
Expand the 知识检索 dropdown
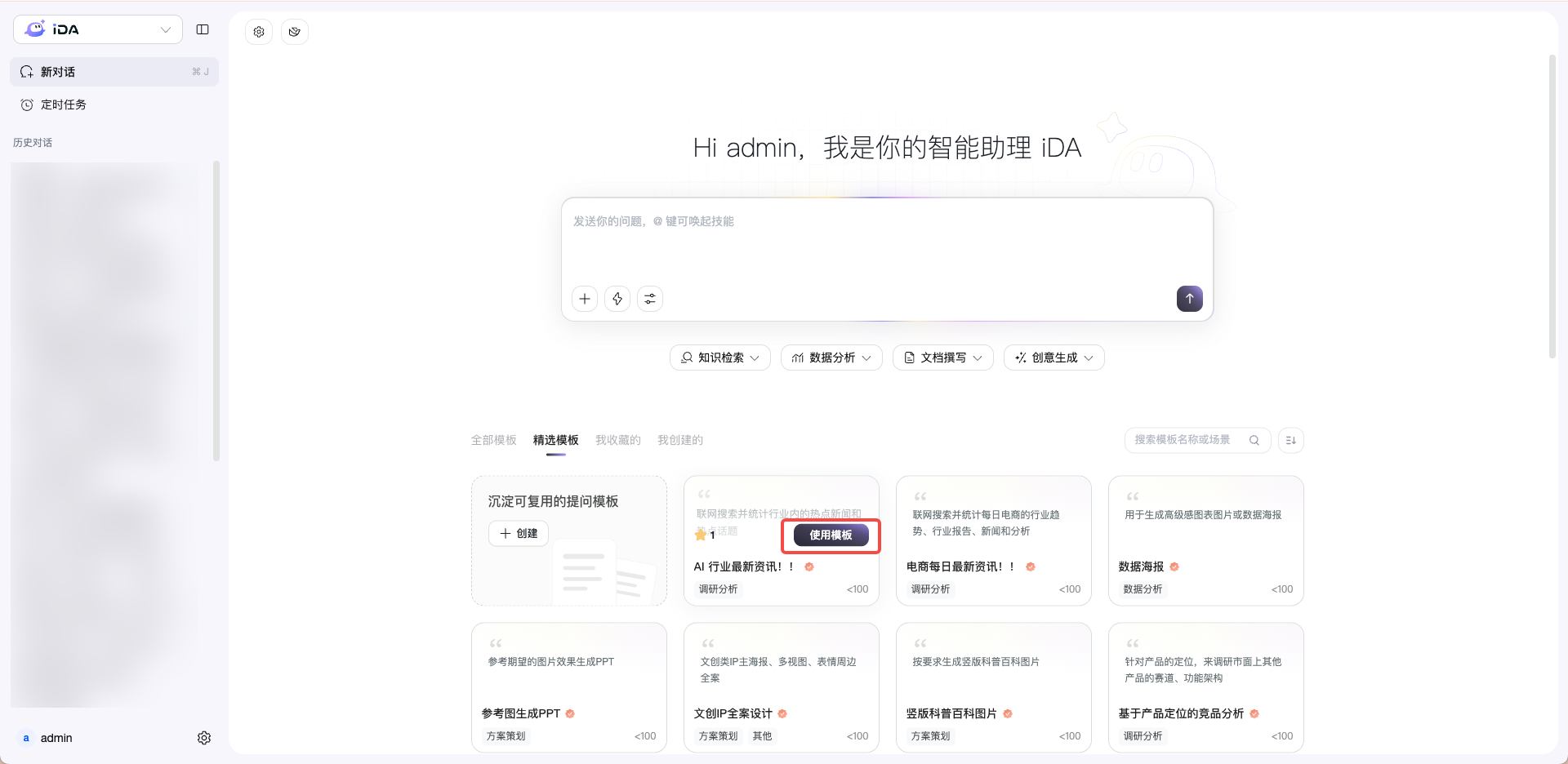(x=720, y=358)
